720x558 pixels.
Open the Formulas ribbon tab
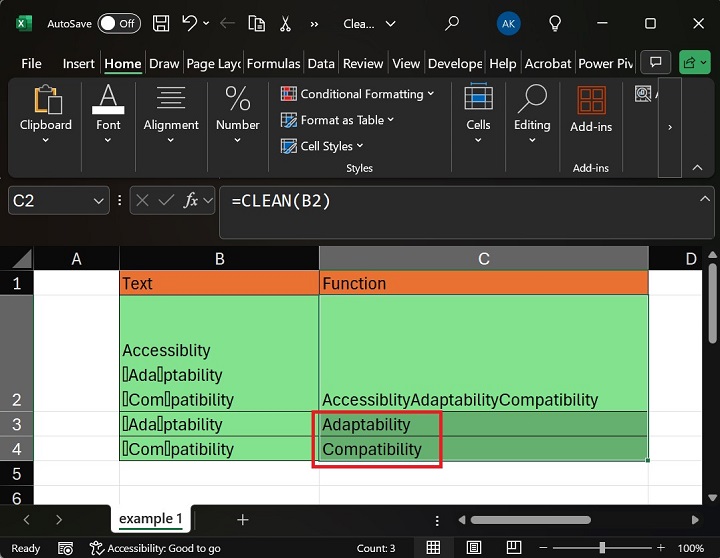[x=274, y=63]
